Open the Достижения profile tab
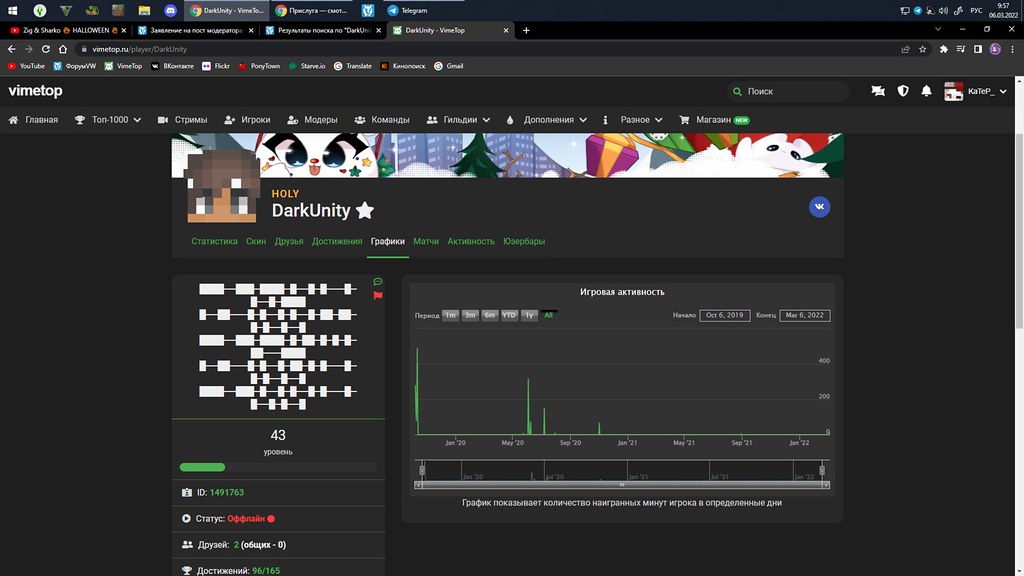This screenshot has width=1024, height=576. (336, 241)
